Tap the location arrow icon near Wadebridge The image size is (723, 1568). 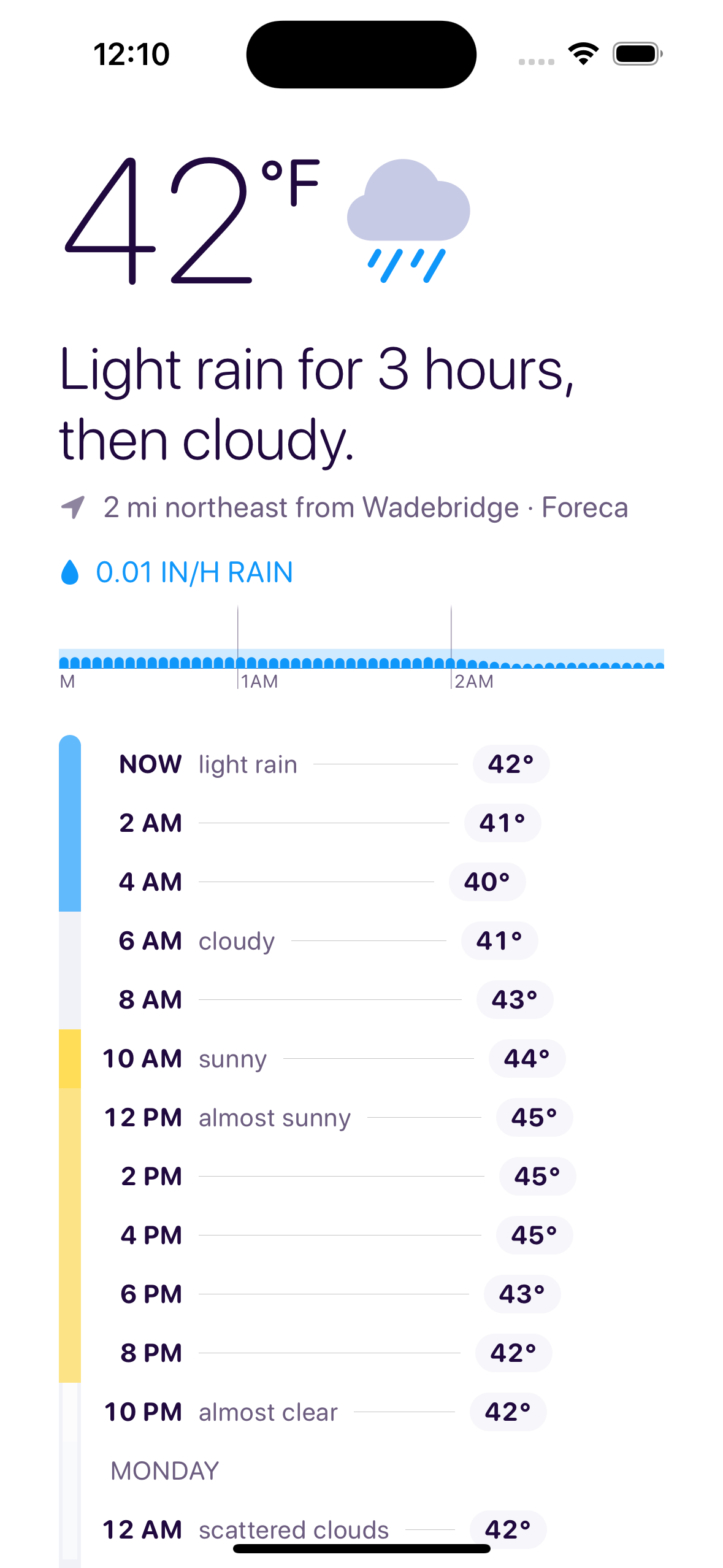[74, 507]
